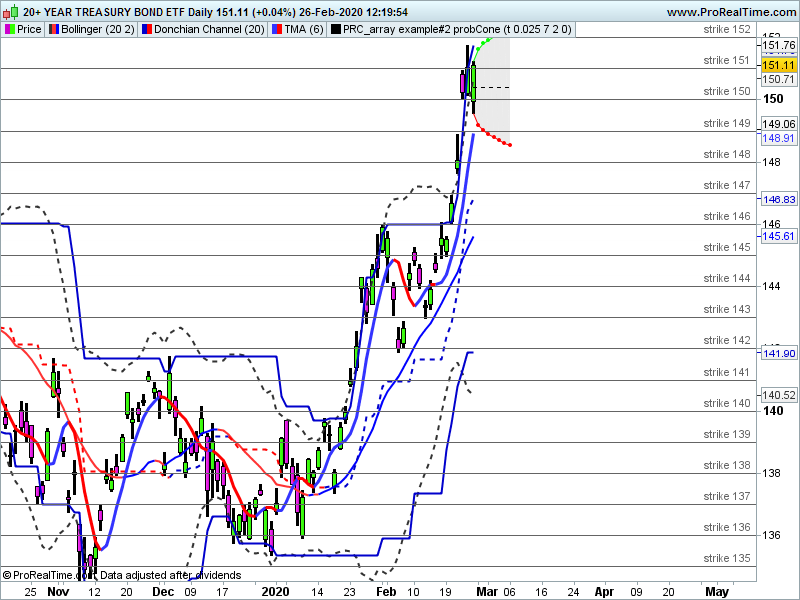The width and height of the screenshot is (800, 600).
Task: Click the strike 137 label
Action: tap(727, 496)
